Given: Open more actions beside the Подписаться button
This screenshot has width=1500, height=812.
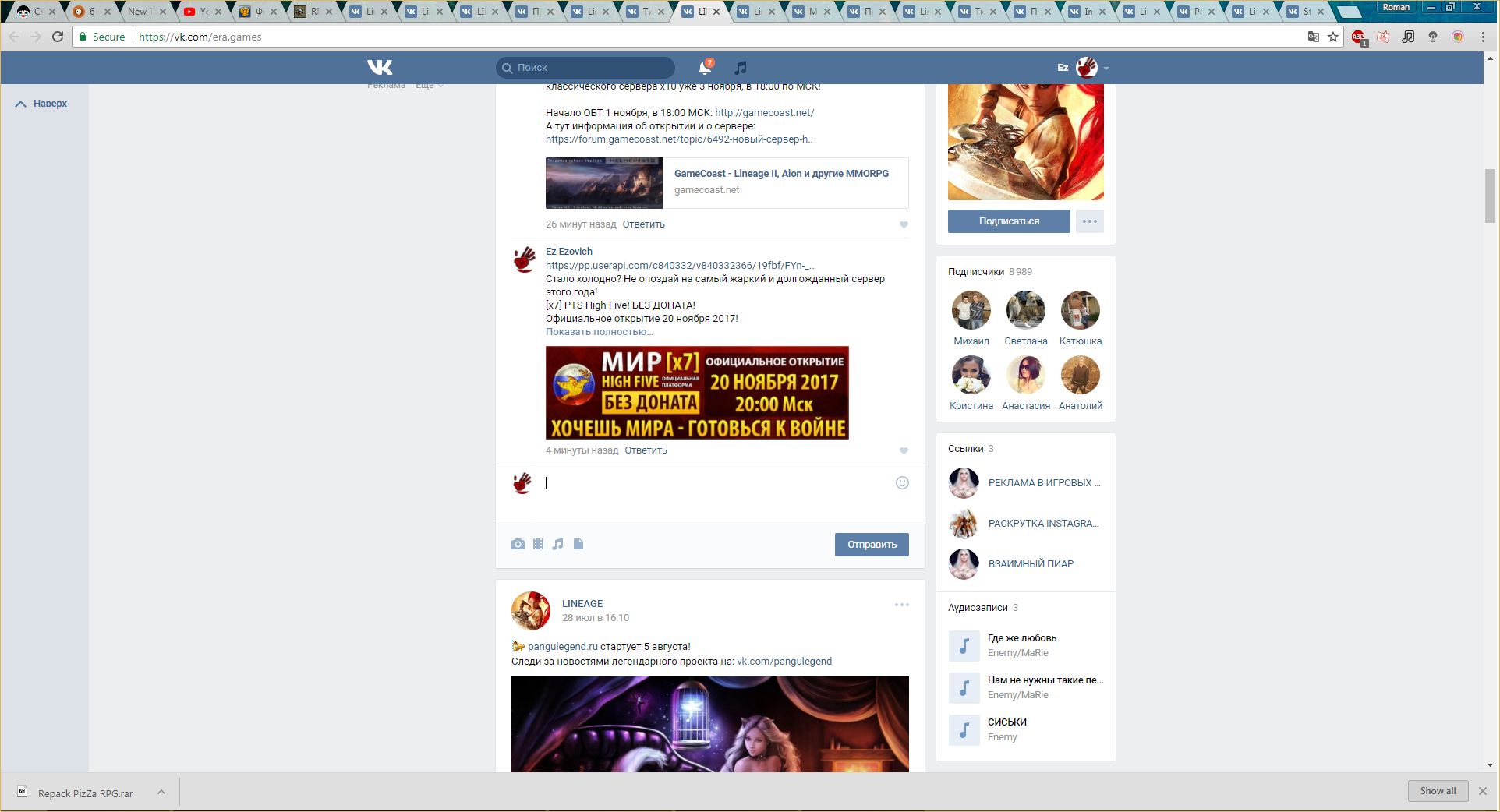Looking at the screenshot, I should tap(1089, 221).
